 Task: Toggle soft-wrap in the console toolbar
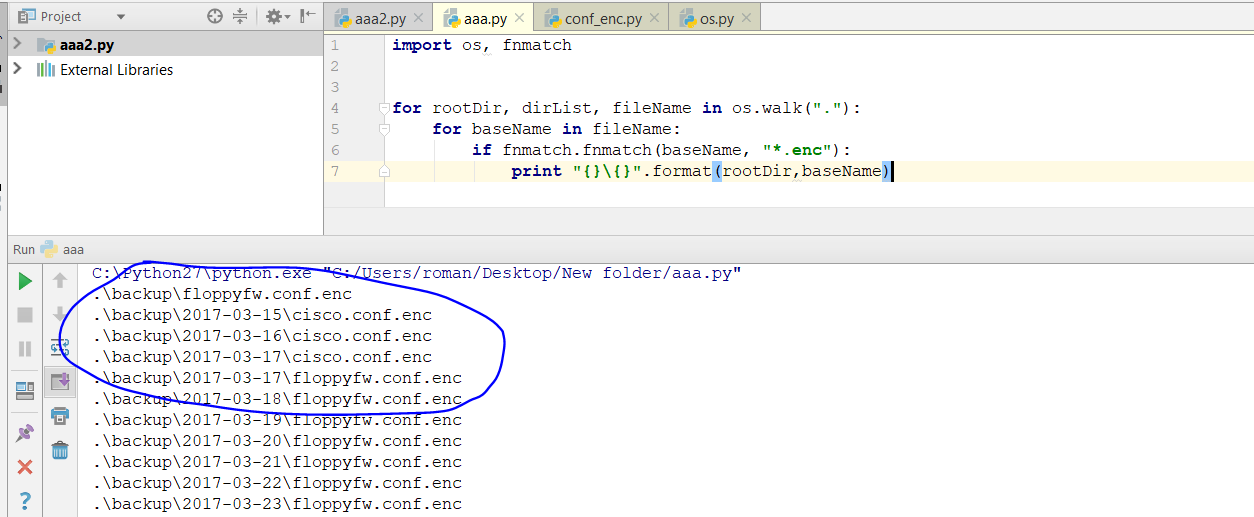(x=60, y=347)
